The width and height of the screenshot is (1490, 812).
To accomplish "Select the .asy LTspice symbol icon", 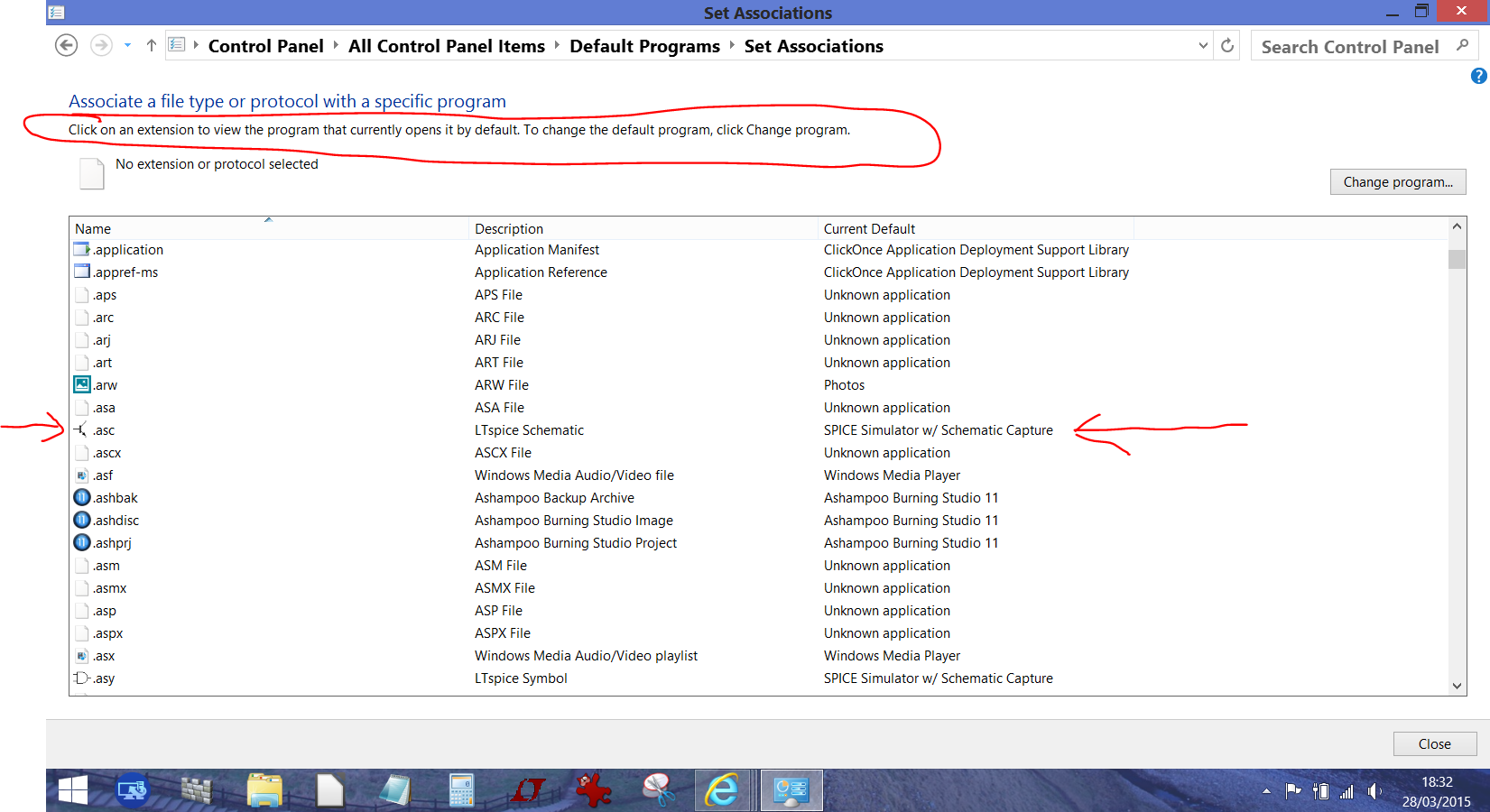I will [82, 678].
